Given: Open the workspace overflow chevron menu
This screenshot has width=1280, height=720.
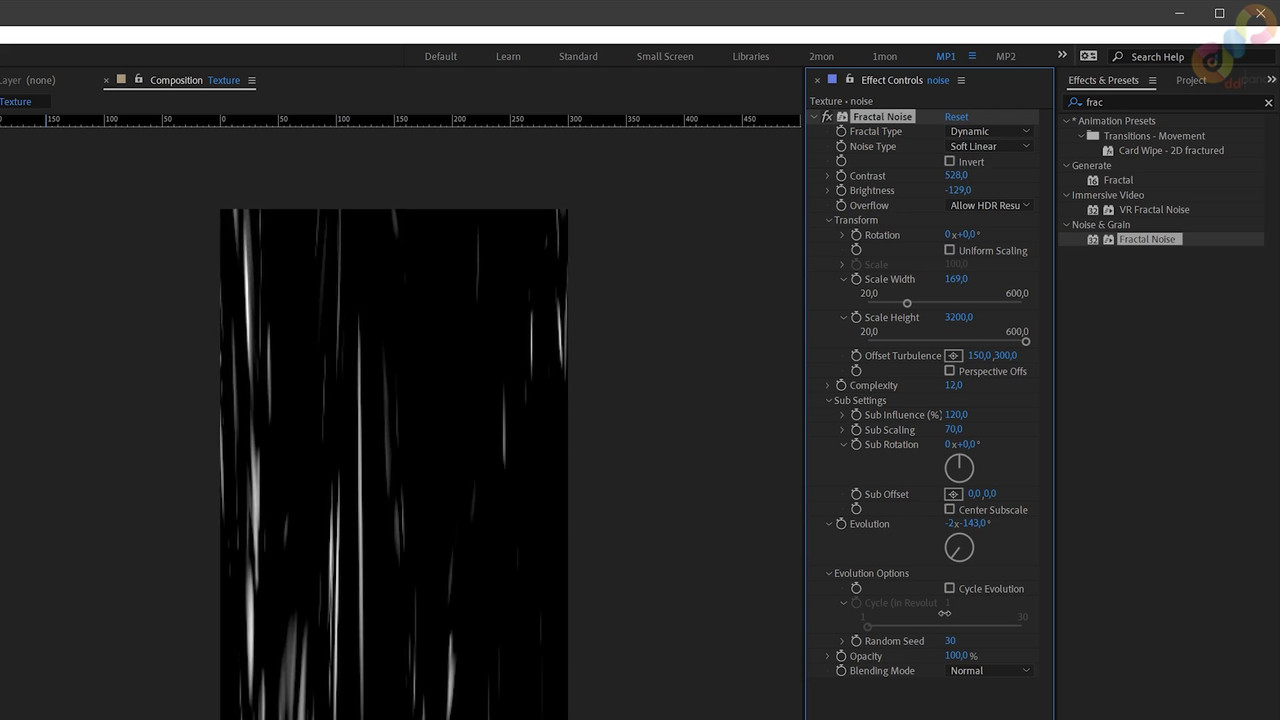Looking at the screenshot, I should coord(1062,56).
